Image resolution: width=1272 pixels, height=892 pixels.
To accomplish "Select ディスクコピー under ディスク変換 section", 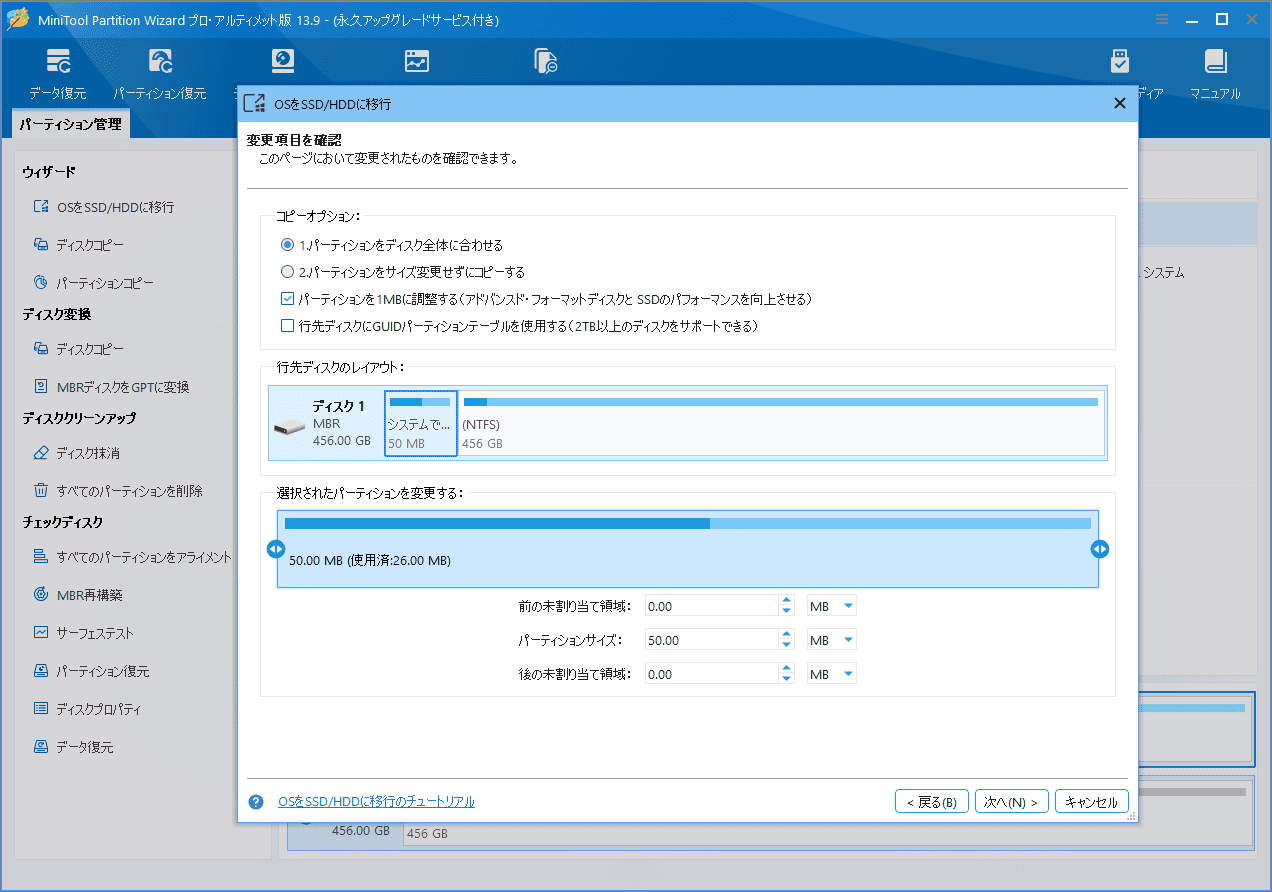I will (x=79, y=349).
